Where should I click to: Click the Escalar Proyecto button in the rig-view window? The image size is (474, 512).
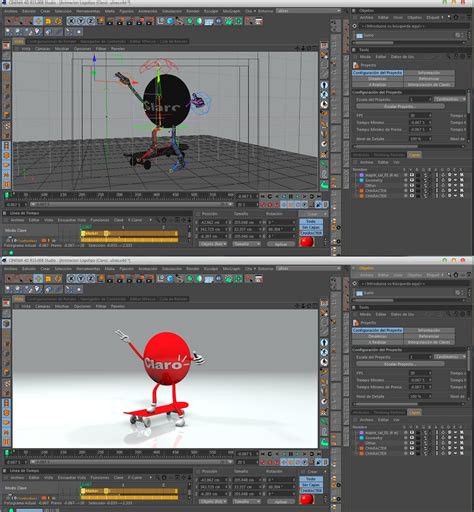[400, 106]
